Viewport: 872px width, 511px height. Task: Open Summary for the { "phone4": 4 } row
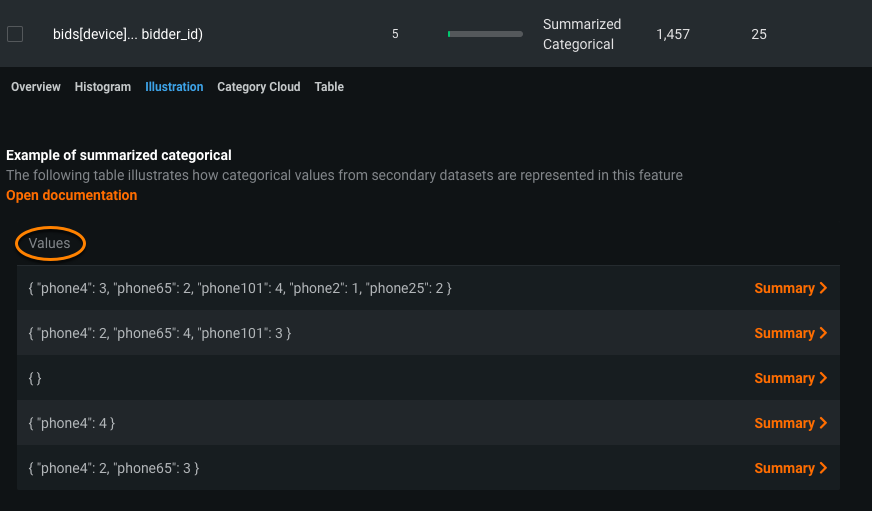785,423
